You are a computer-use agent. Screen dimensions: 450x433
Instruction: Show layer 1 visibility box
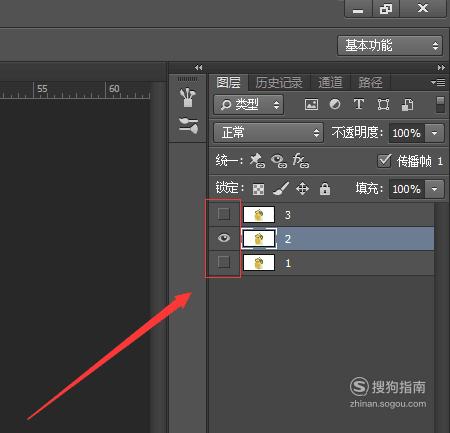tap(224, 262)
